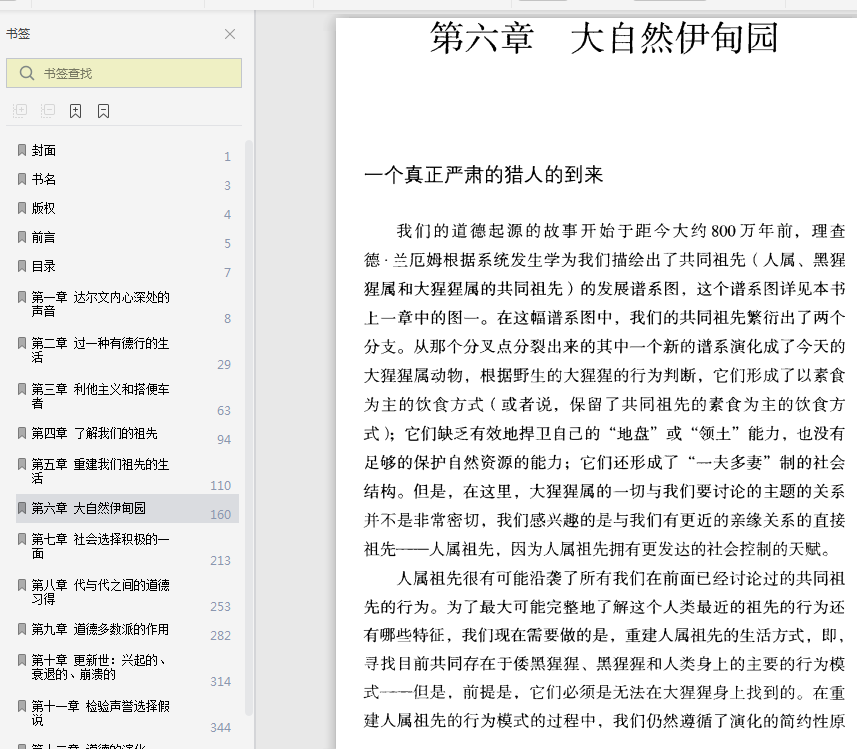This screenshot has height=749, width=857.
Task: Click the 书签查找 search field
Action: point(124,73)
